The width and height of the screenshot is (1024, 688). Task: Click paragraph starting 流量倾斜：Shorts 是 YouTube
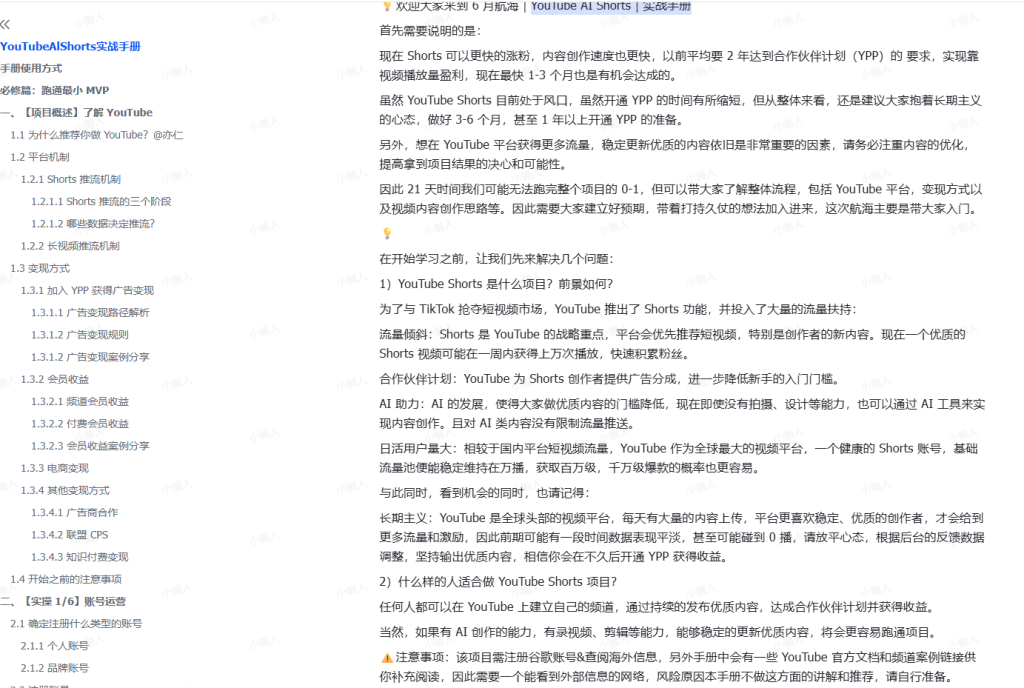tap(672, 344)
